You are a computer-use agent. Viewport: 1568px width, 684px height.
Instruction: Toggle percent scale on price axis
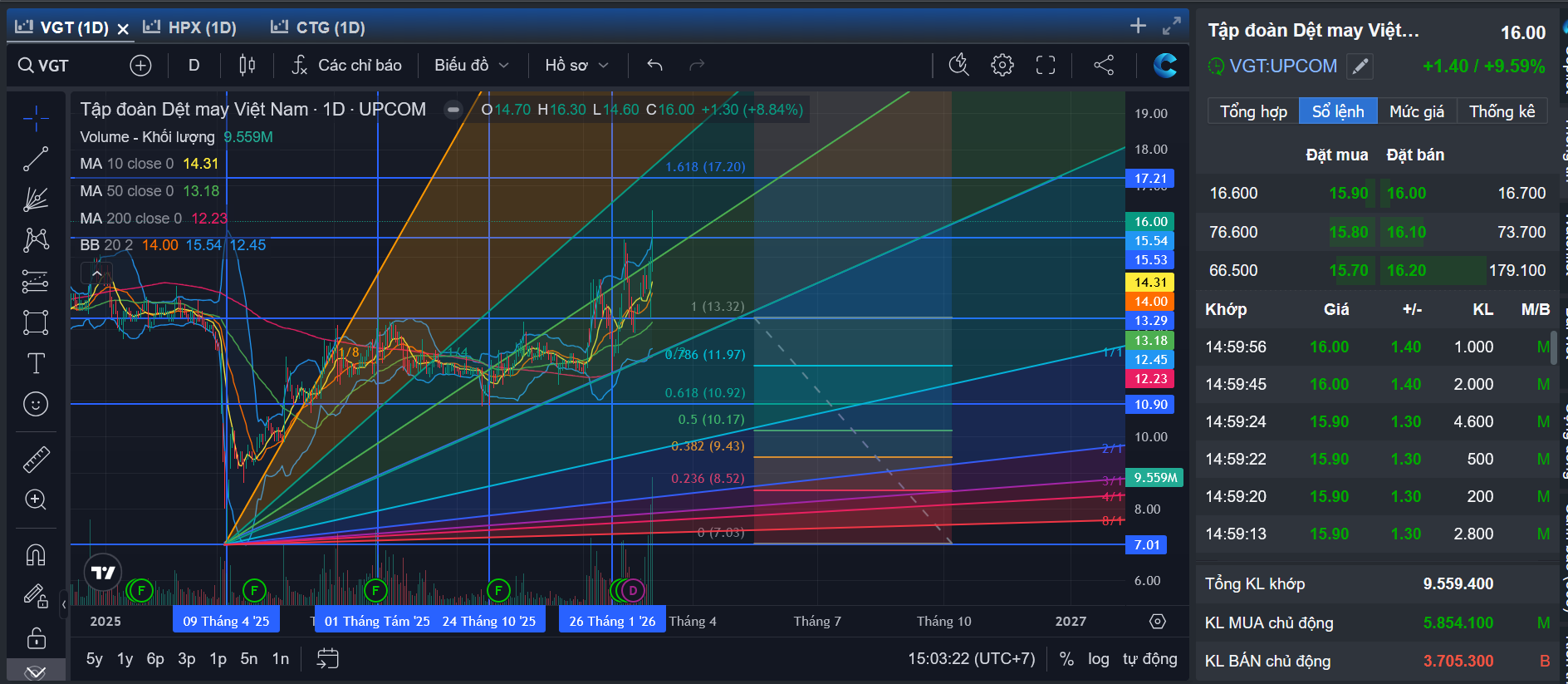[1066, 659]
